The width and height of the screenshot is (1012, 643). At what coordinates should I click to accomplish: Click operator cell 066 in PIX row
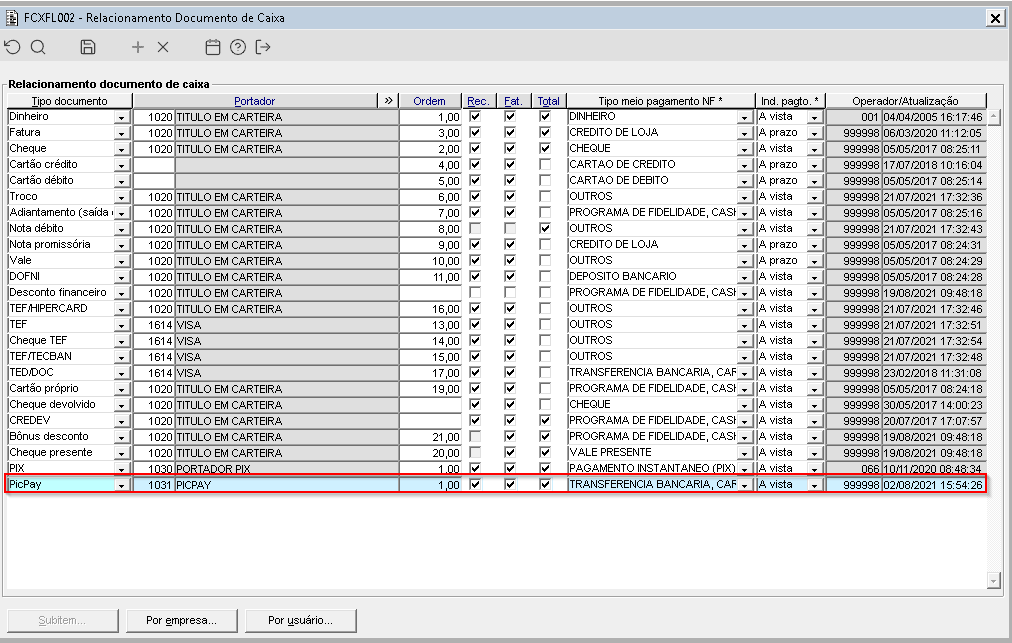(853, 469)
